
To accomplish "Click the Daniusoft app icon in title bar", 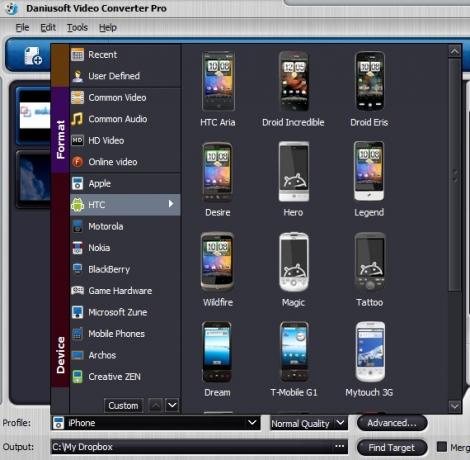I will coord(12,8).
